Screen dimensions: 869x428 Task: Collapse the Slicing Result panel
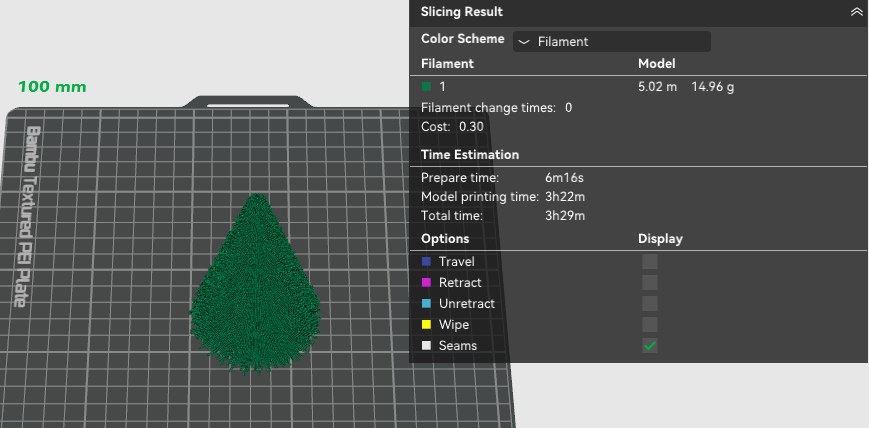click(x=856, y=12)
